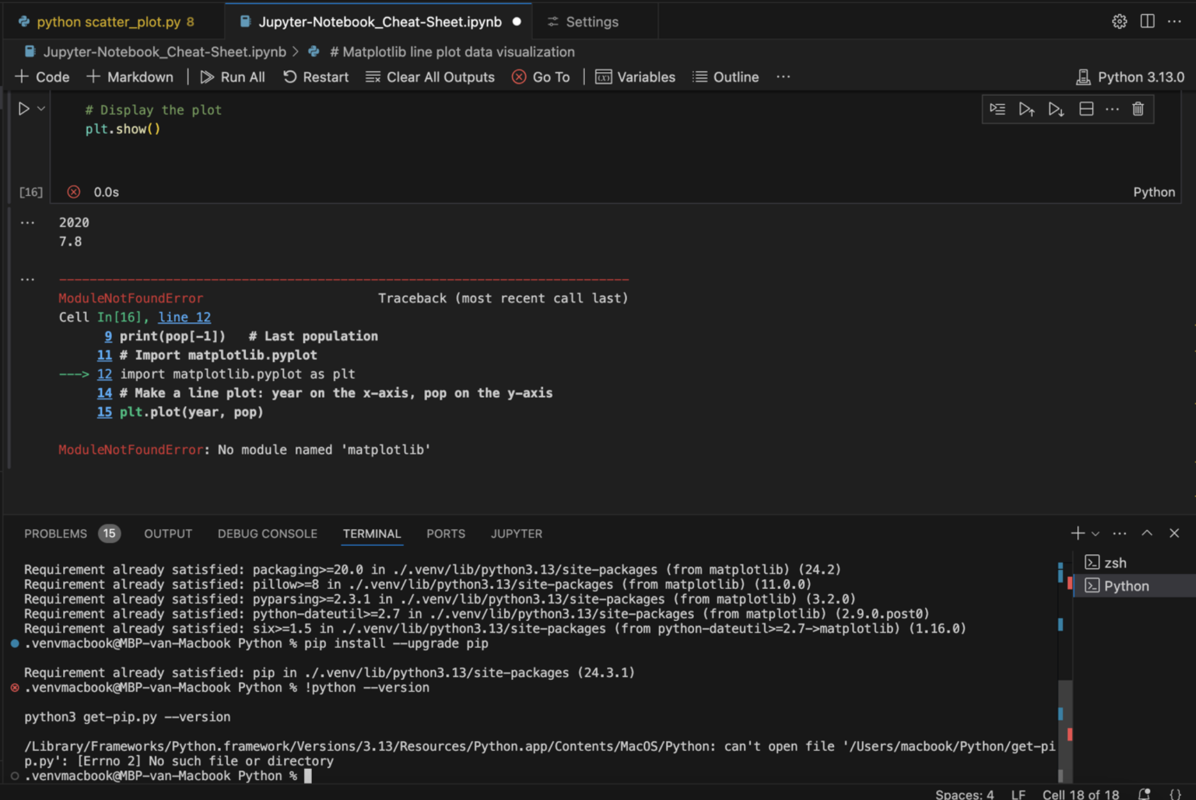
Task: Open notifications bell in status bar
Action: click(1145, 794)
